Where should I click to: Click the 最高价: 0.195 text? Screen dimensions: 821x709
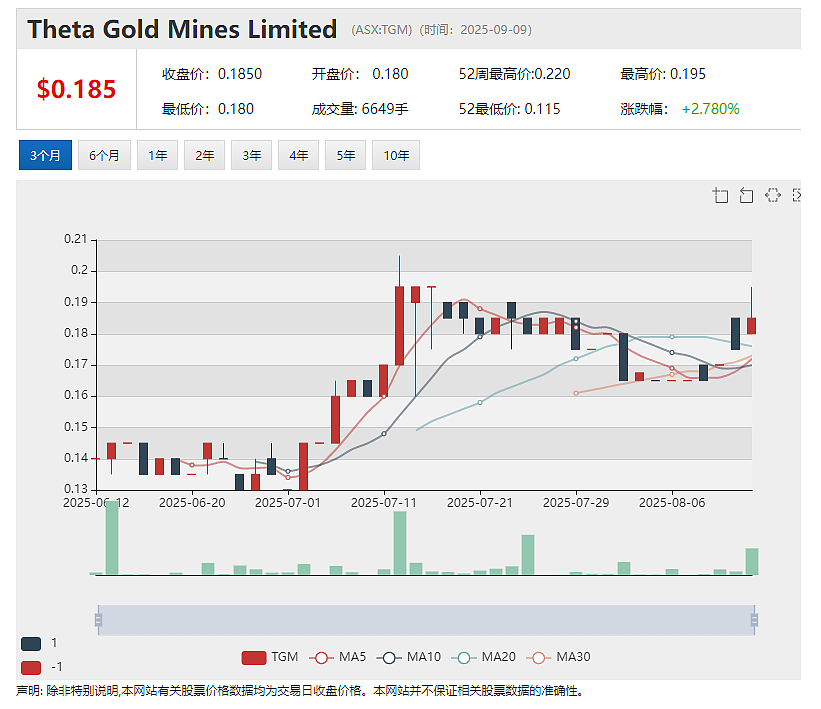[x=663, y=74]
